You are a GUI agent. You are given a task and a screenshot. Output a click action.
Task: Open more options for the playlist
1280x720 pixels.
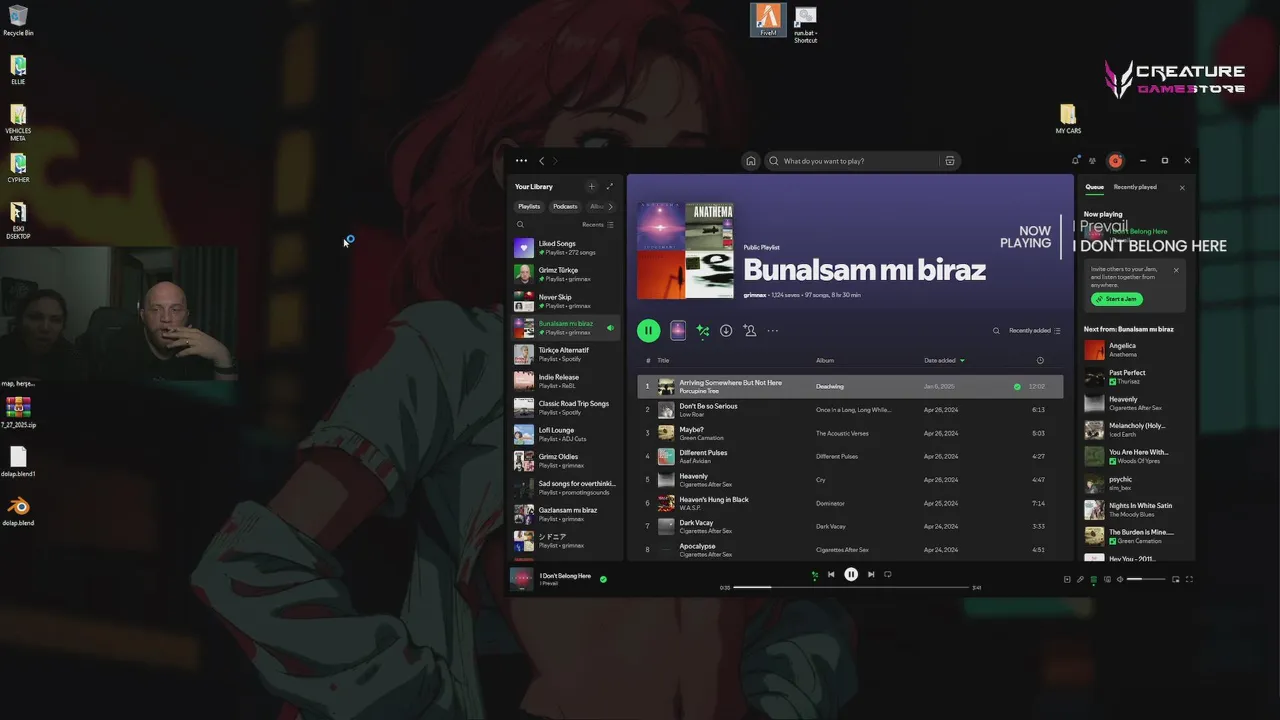[772, 331]
